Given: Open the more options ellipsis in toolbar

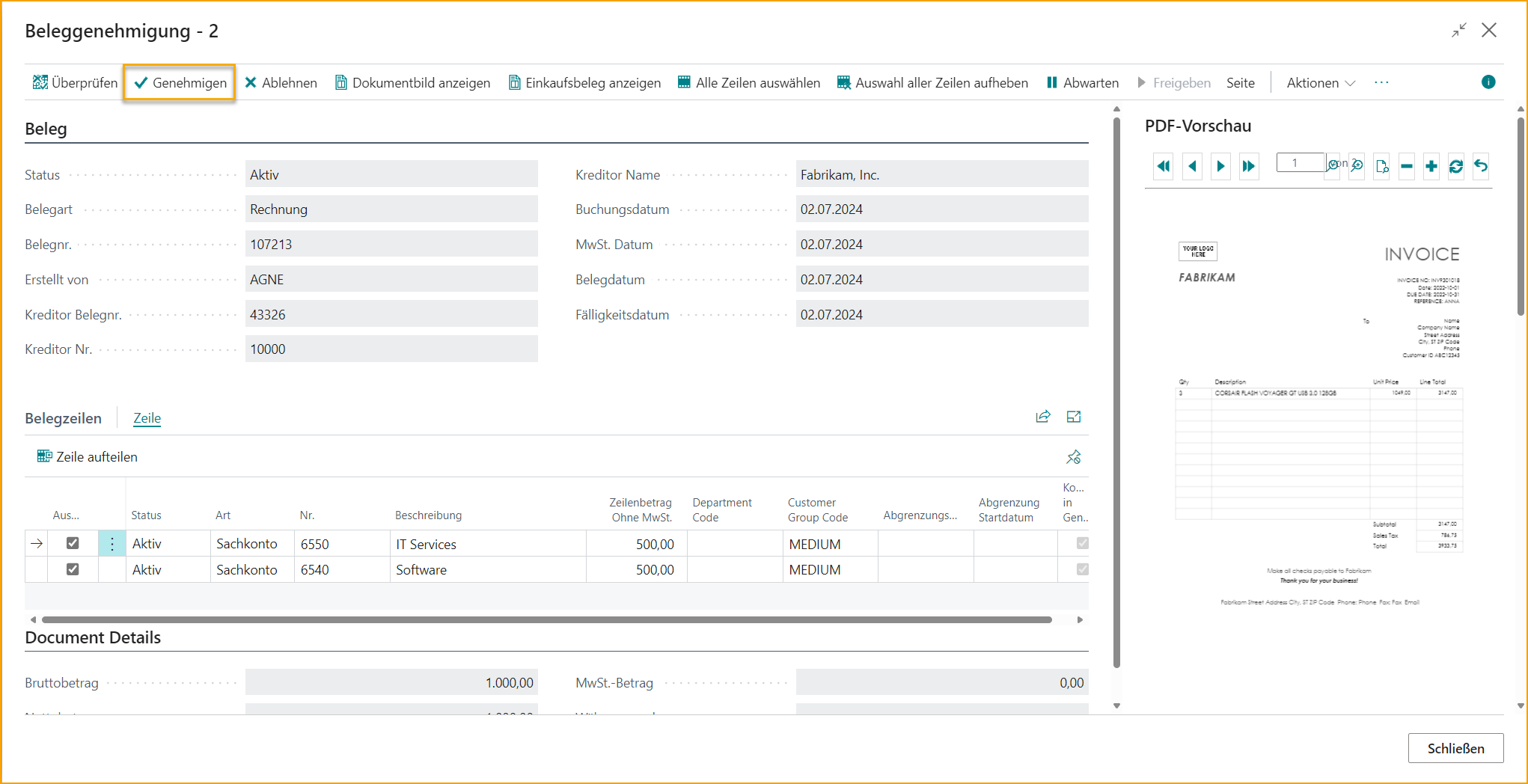Looking at the screenshot, I should pos(1381,82).
